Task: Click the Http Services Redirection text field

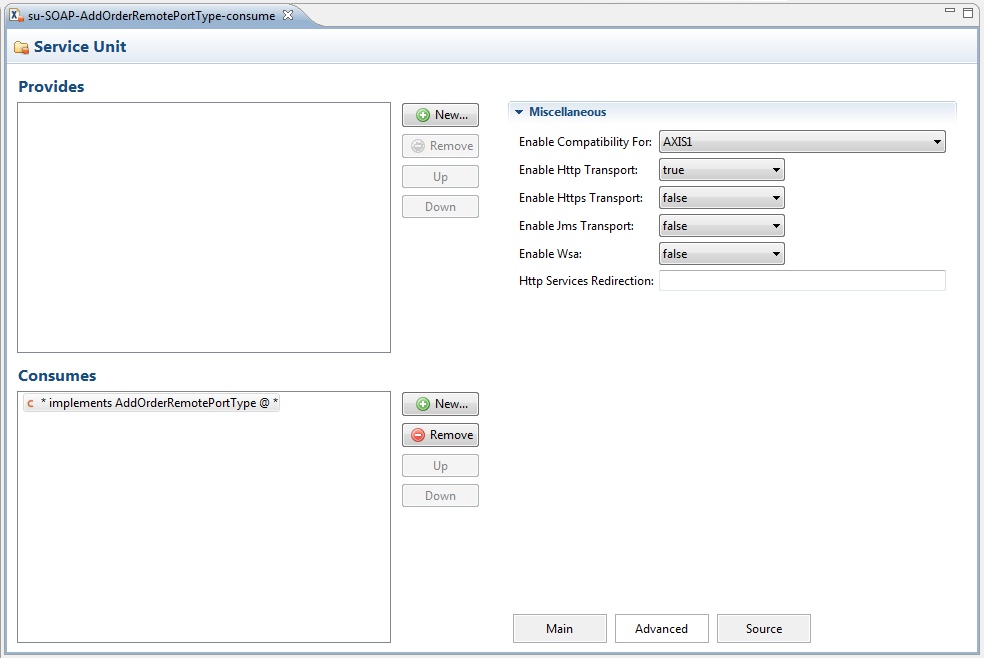Action: click(802, 281)
